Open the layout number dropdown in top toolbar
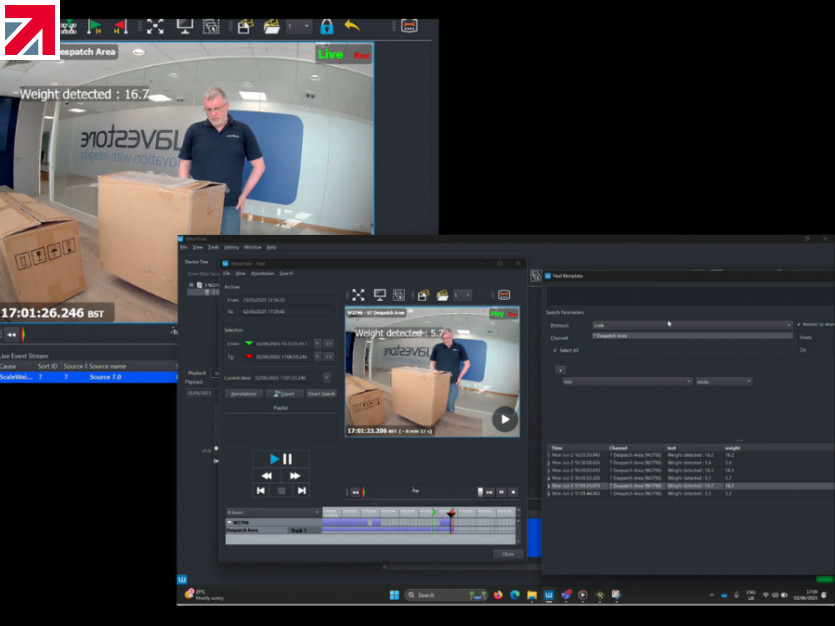The height and width of the screenshot is (626, 835). click(x=299, y=26)
